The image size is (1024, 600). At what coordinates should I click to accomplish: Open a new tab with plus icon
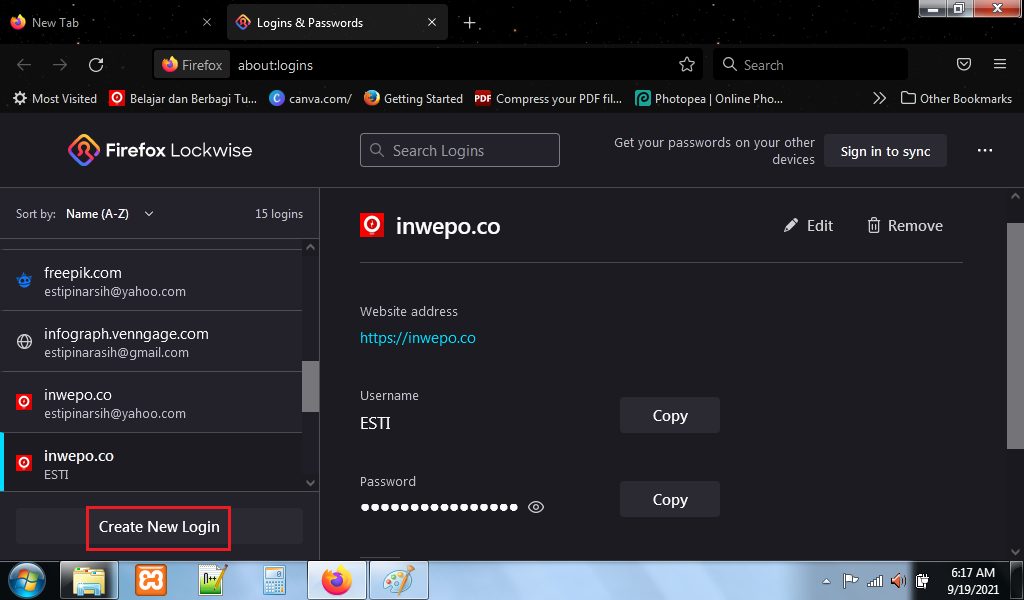point(469,23)
